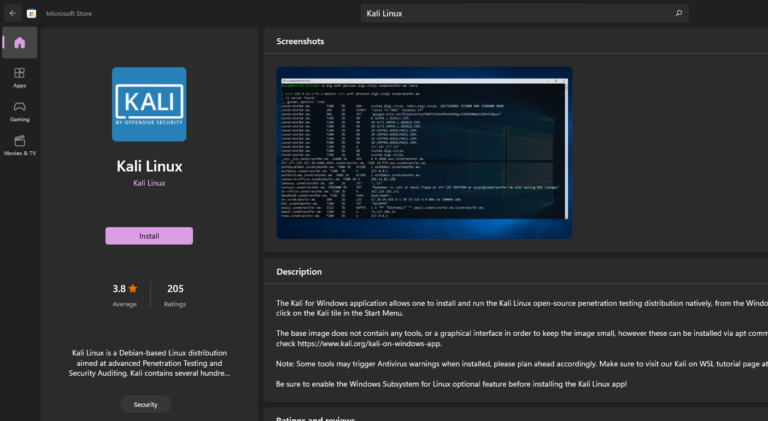Click the Microsoft Store title text

click(x=69, y=14)
